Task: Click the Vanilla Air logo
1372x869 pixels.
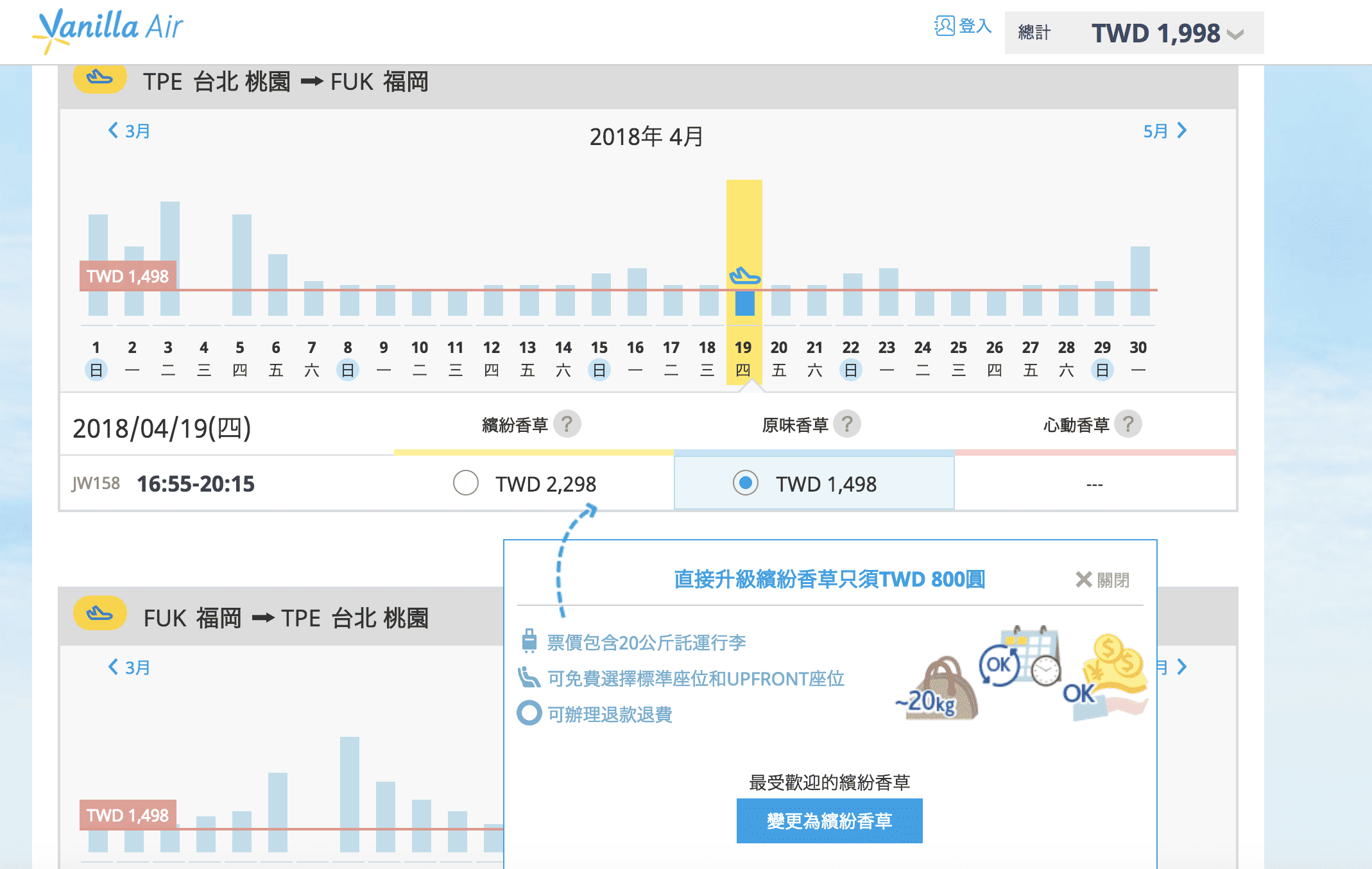Action: click(108, 30)
